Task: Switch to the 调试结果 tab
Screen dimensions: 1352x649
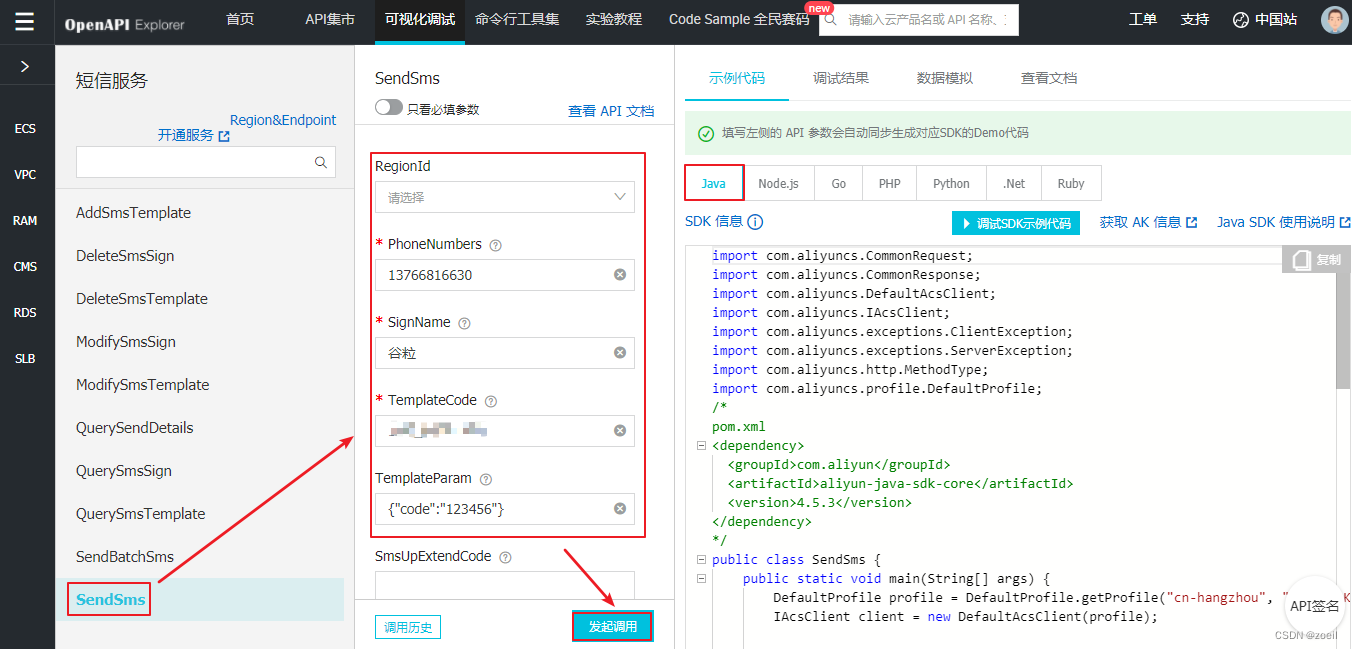Action: click(841, 78)
